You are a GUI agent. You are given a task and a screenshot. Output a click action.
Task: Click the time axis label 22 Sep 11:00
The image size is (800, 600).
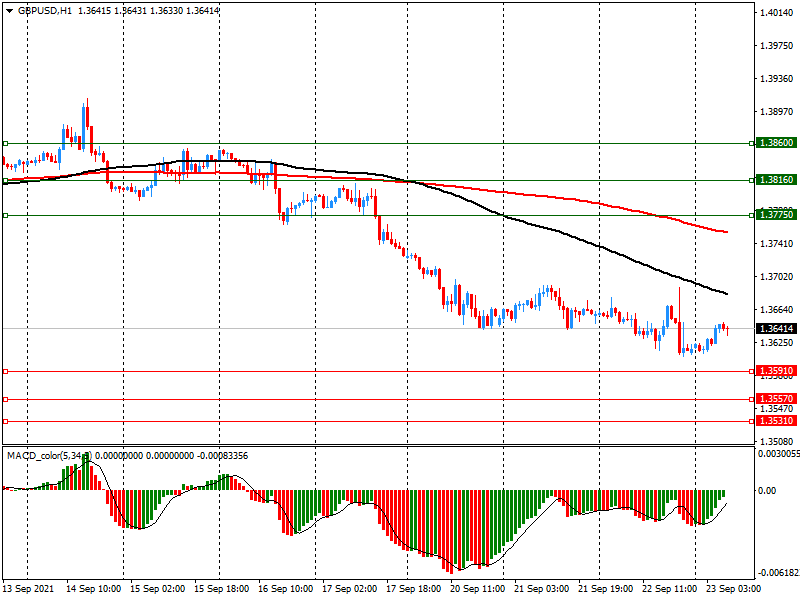(669, 589)
